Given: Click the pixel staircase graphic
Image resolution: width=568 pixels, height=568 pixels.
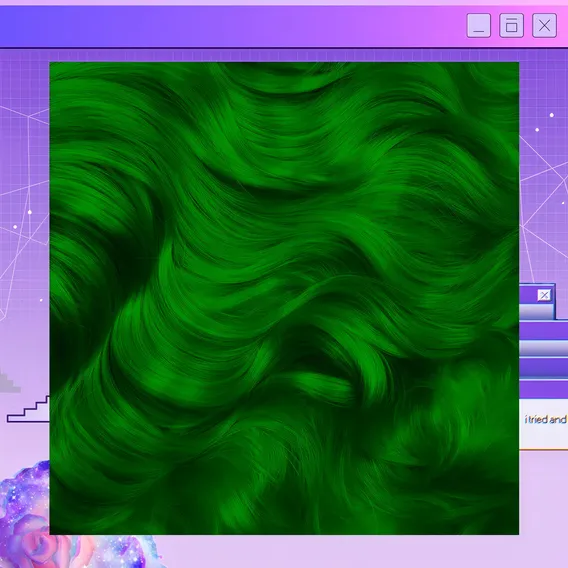Looking at the screenshot, I should tap(28, 409).
